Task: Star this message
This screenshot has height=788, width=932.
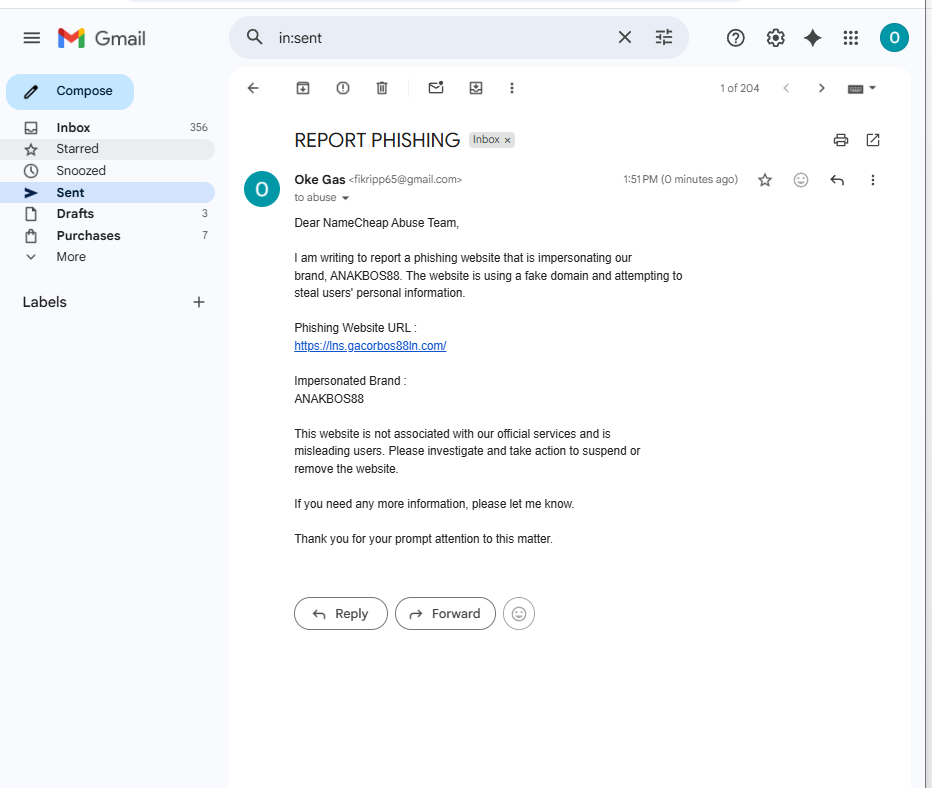Action: pyautogui.click(x=765, y=180)
